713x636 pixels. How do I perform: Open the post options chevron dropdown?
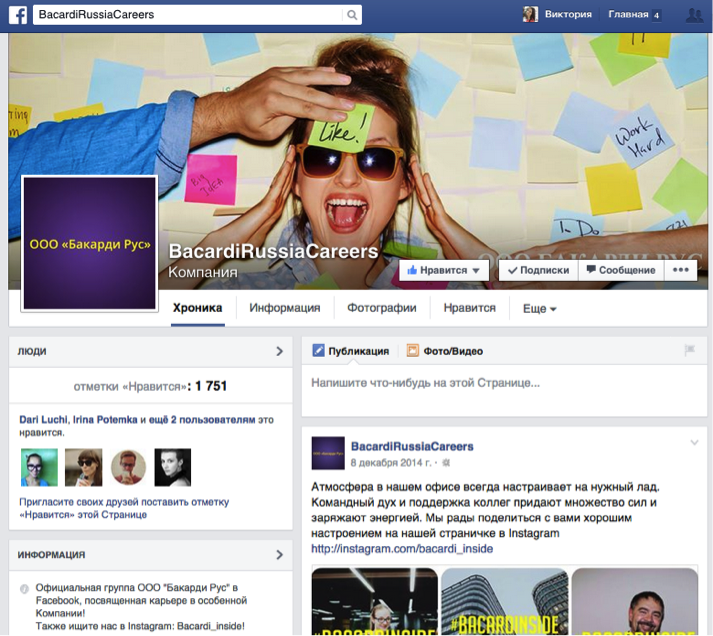click(694, 442)
